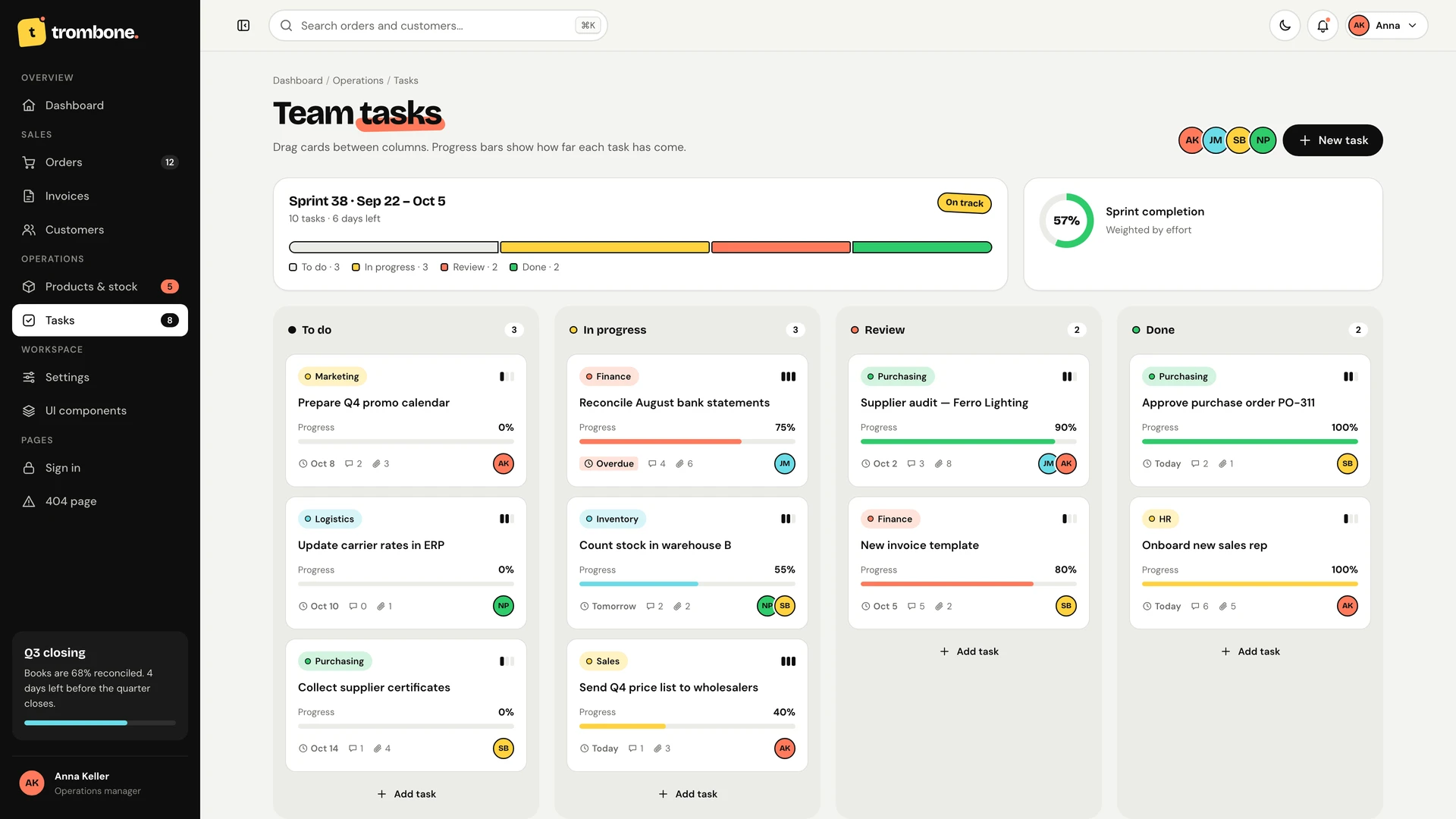Click the Overdue tag on Reconcile card
The width and height of the screenshot is (1456, 819).
pos(609,464)
